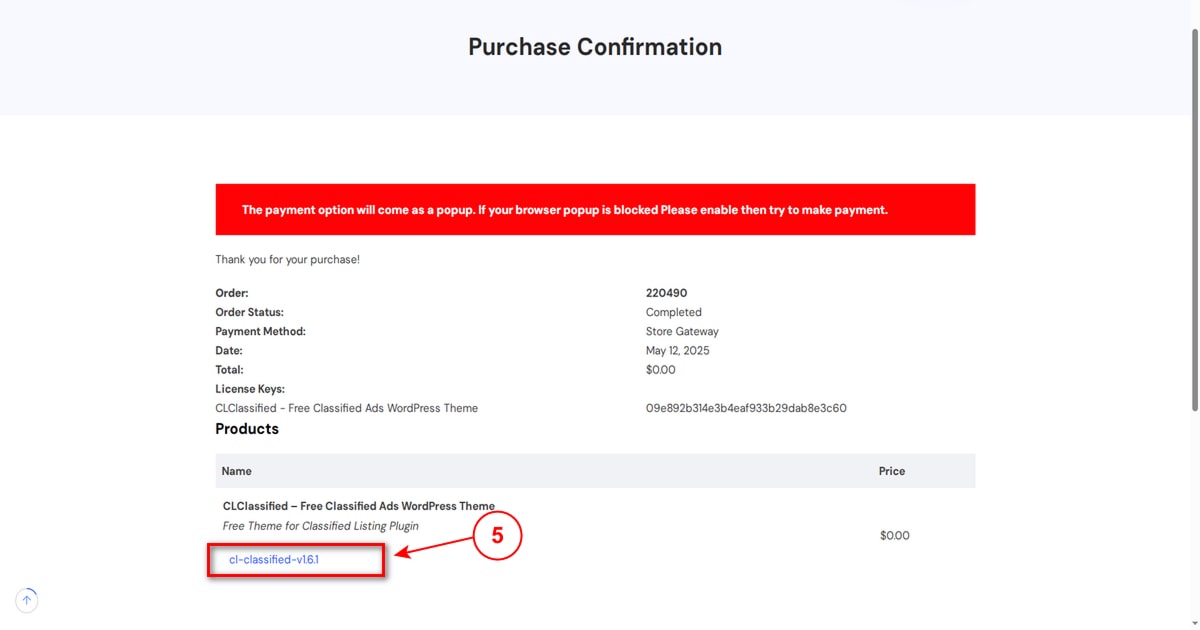Click the Price column header
The height and width of the screenshot is (630, 1200).
(892, 471)
